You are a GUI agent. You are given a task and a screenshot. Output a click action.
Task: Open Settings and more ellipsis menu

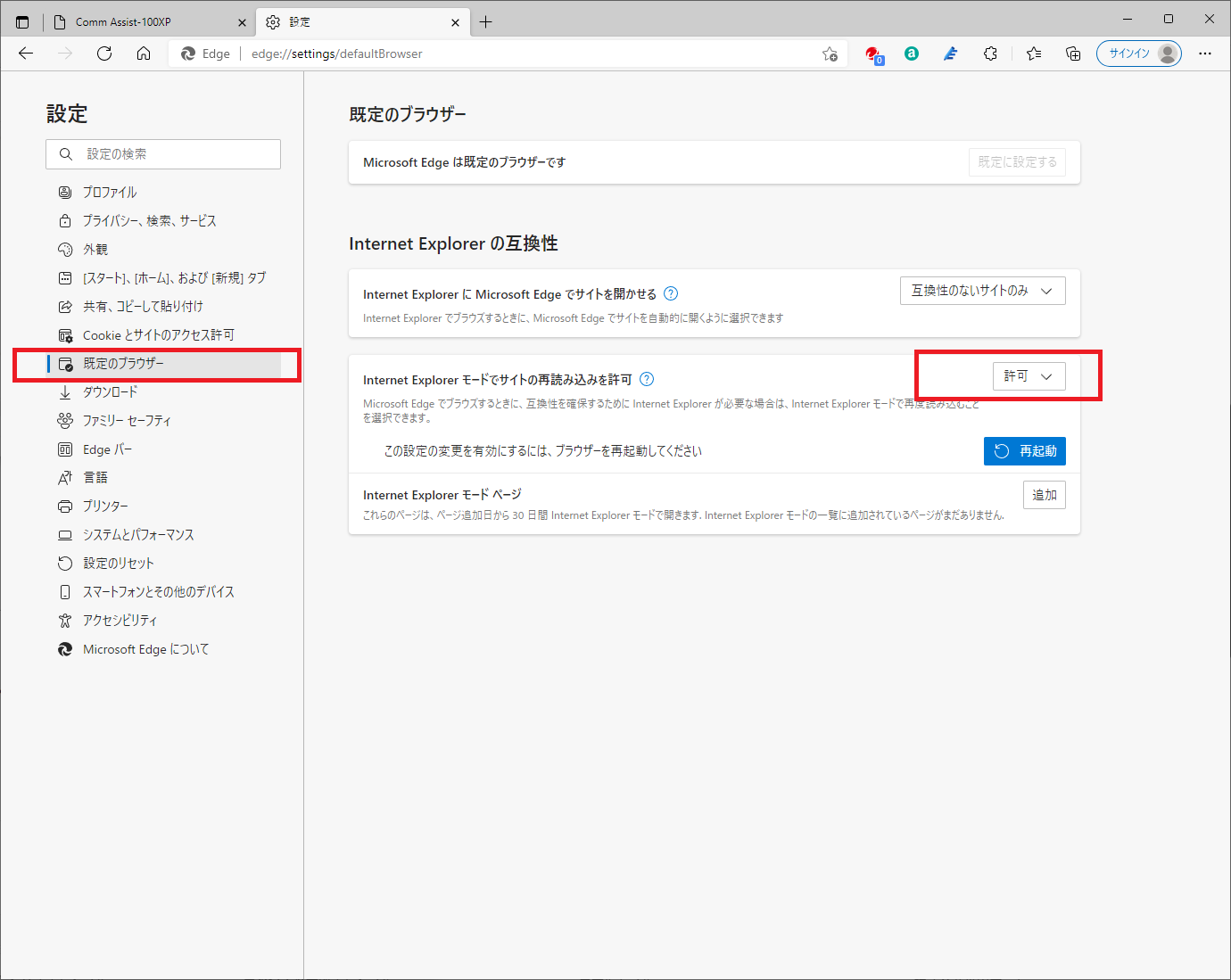click(x=1205, y=54)
